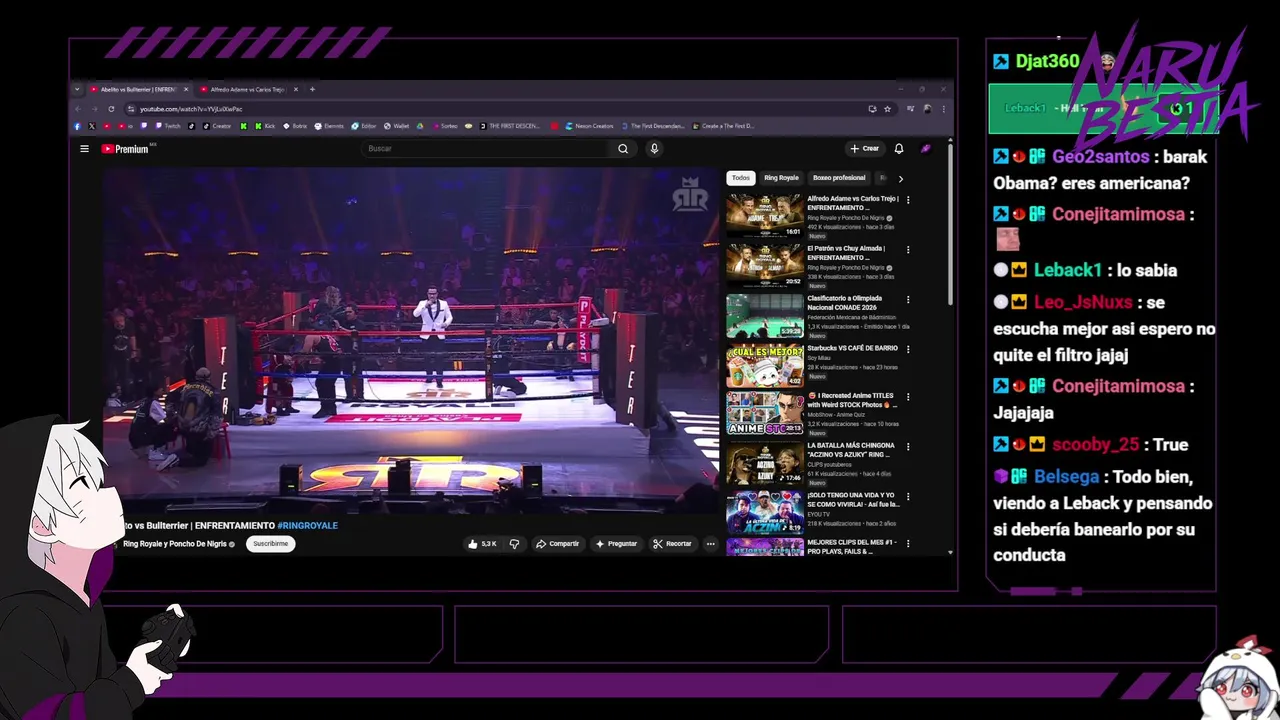Click the browser address bar URL
The height and width of the screenshot is (720, 1280).
click(191, 109)
